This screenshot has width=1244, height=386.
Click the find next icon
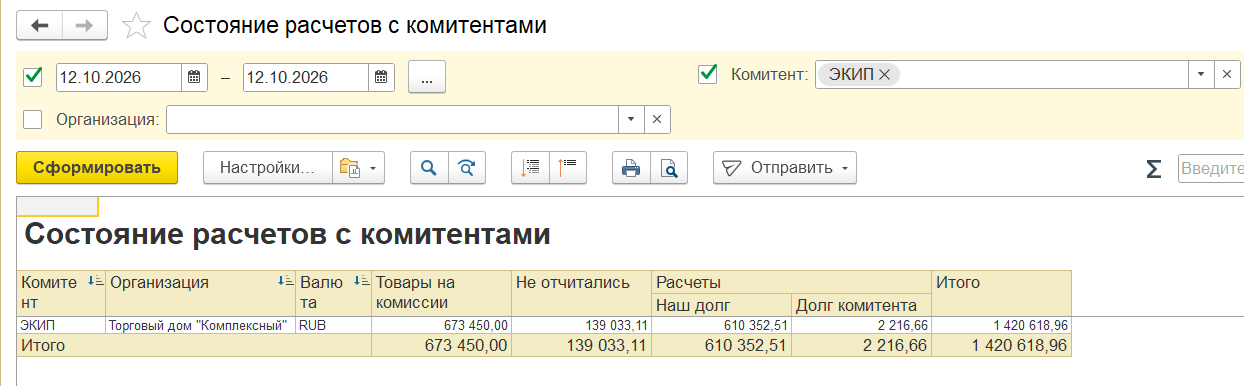point(466,168)
